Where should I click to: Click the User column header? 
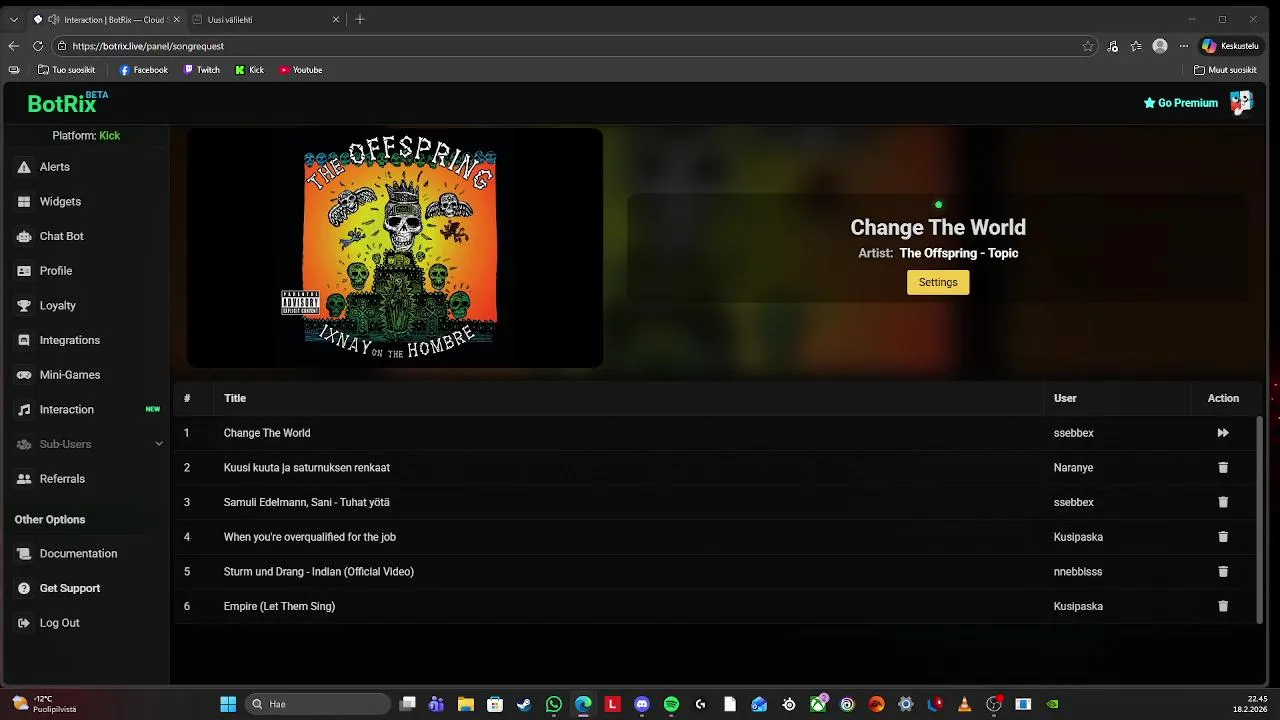tap(1065, 398)
